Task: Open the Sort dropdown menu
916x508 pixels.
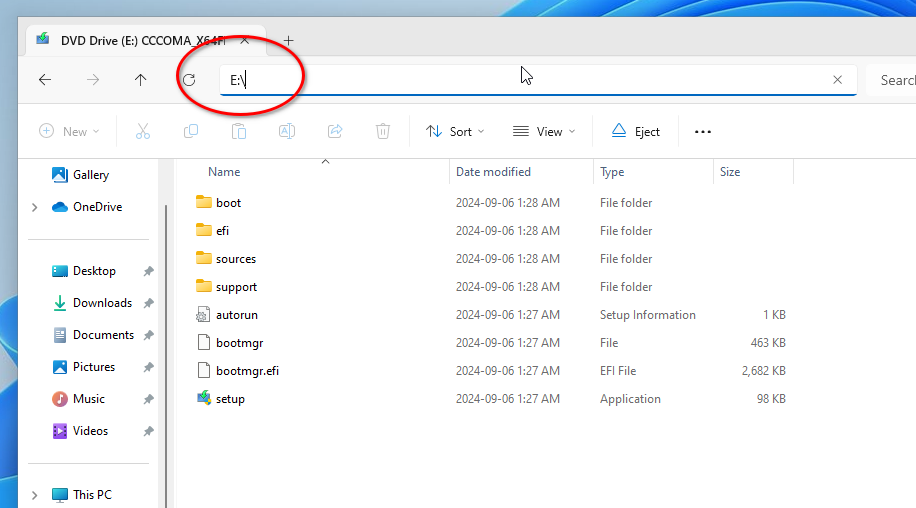Action: (455, 131)
